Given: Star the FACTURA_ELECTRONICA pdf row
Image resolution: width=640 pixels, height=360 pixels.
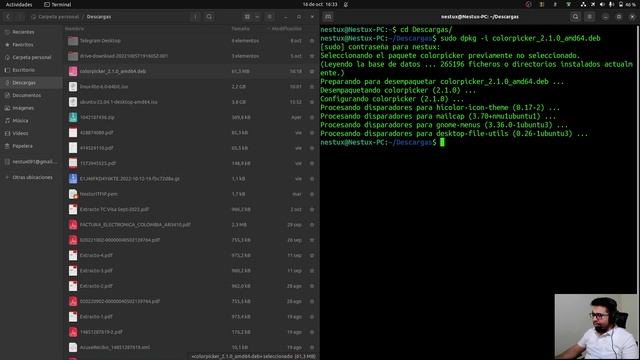Looking at the screenshot, I should coord(312,224).
